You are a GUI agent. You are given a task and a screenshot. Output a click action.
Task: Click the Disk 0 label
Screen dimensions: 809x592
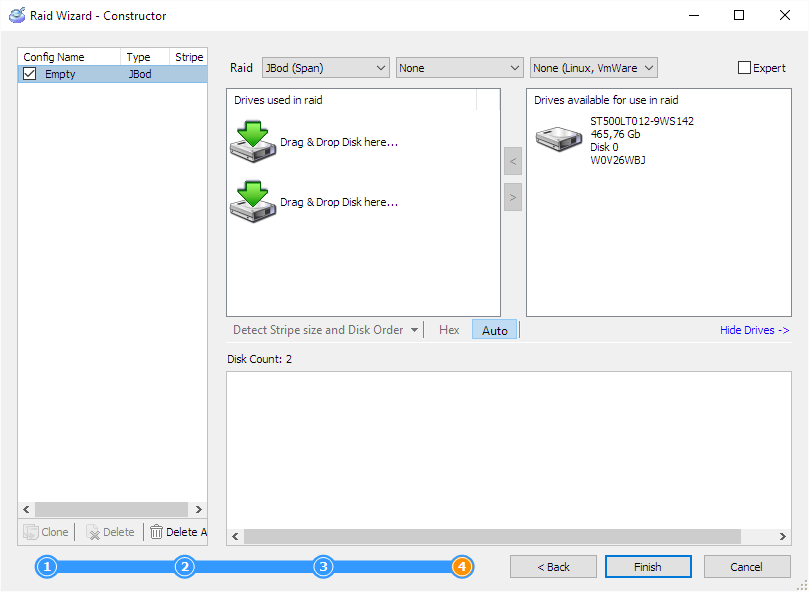(x=604, y=147)
